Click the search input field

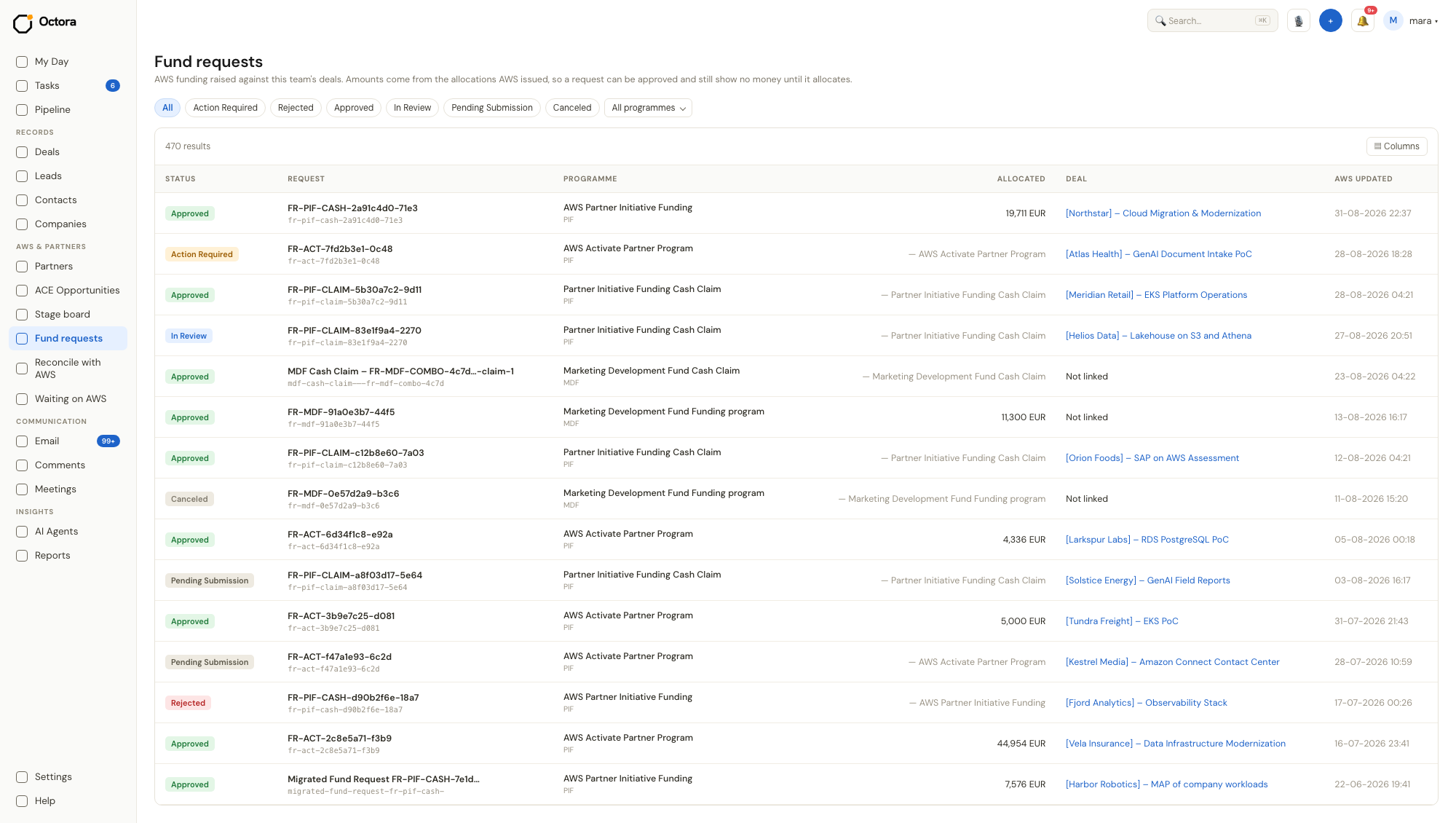(x=1213, y=21)
